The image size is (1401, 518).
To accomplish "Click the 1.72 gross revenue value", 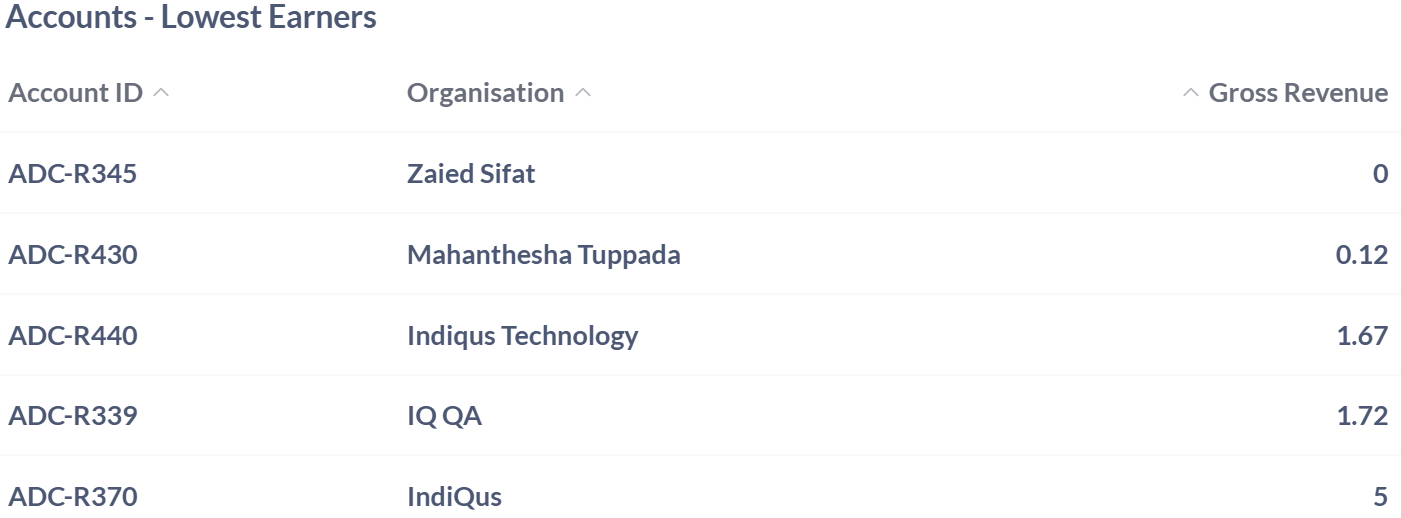I will click(x=1362, y=416).
